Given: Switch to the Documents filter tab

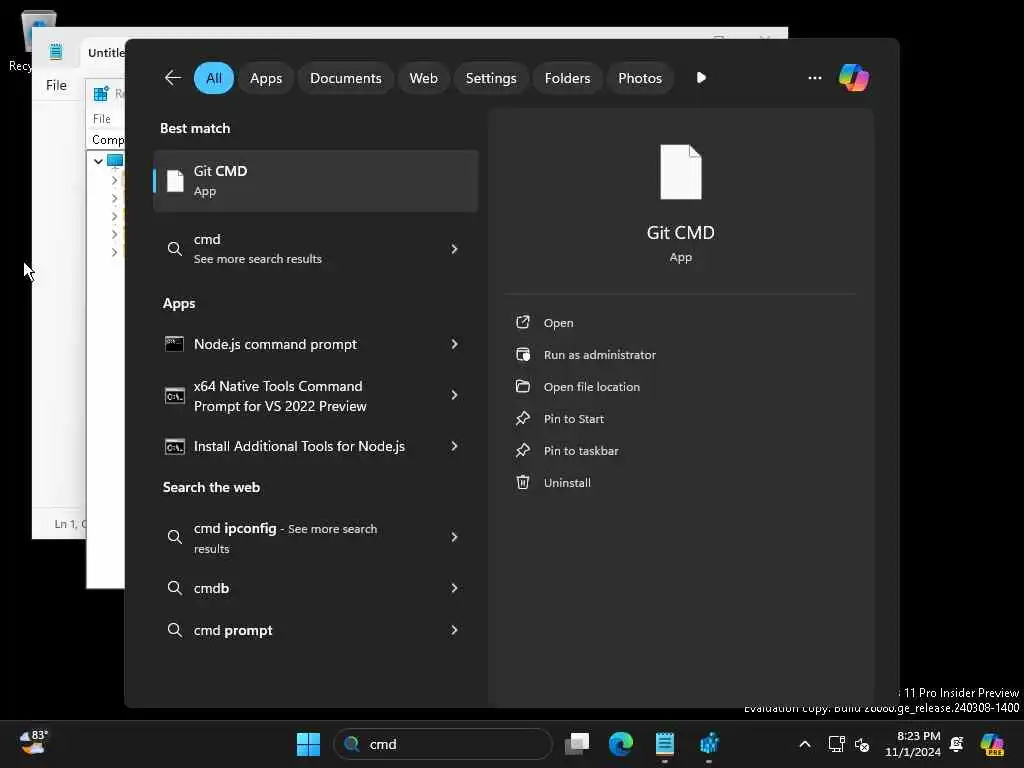Looking at the screenshot, I should point(345,78).
